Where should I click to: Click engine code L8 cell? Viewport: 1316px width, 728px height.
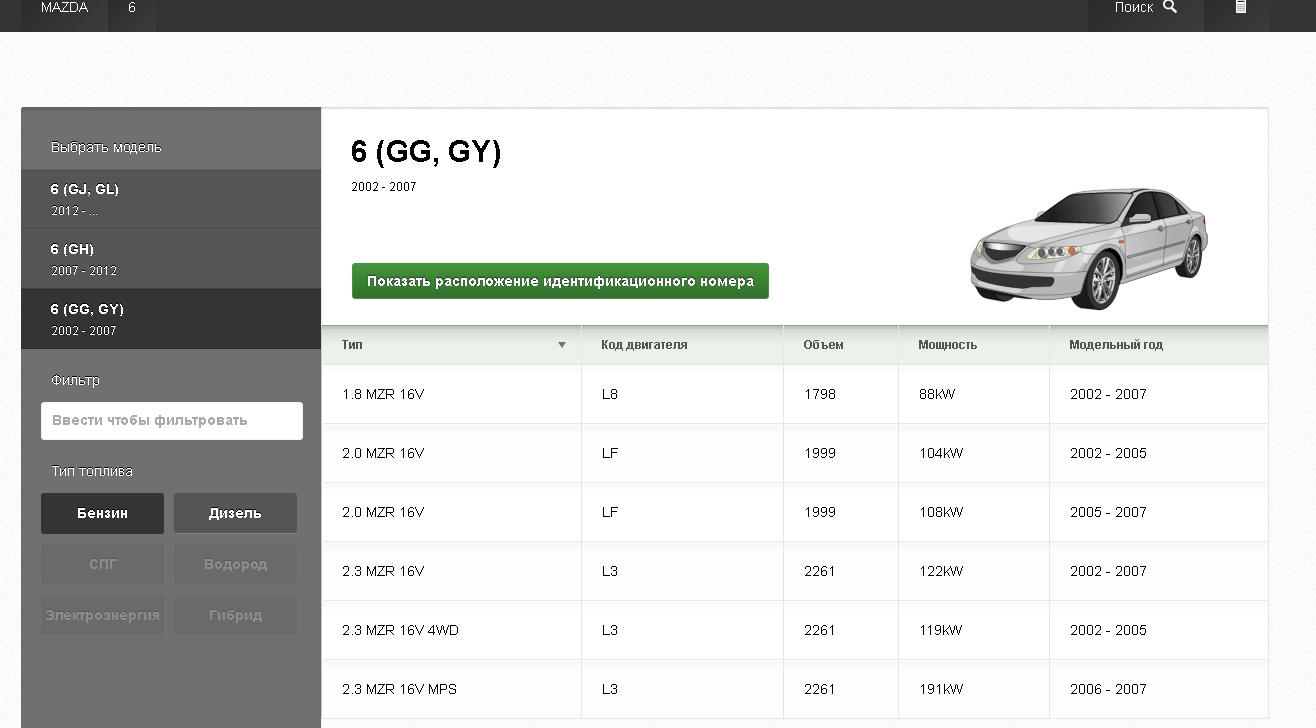point(682,394)
